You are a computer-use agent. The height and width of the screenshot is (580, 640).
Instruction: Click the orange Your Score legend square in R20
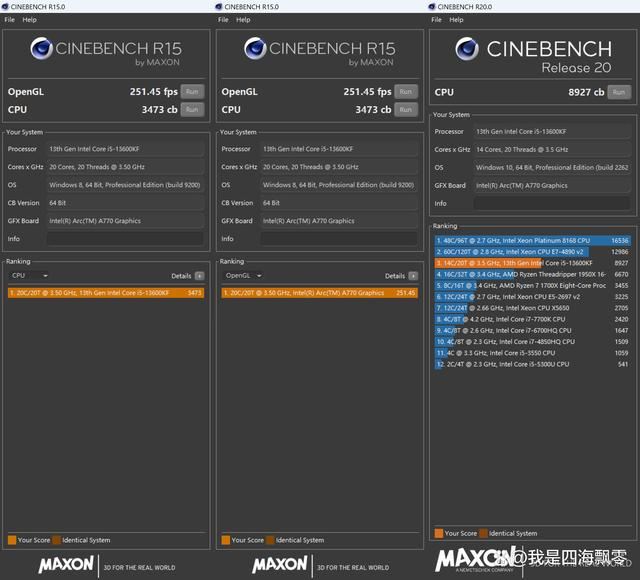point(439,533)
